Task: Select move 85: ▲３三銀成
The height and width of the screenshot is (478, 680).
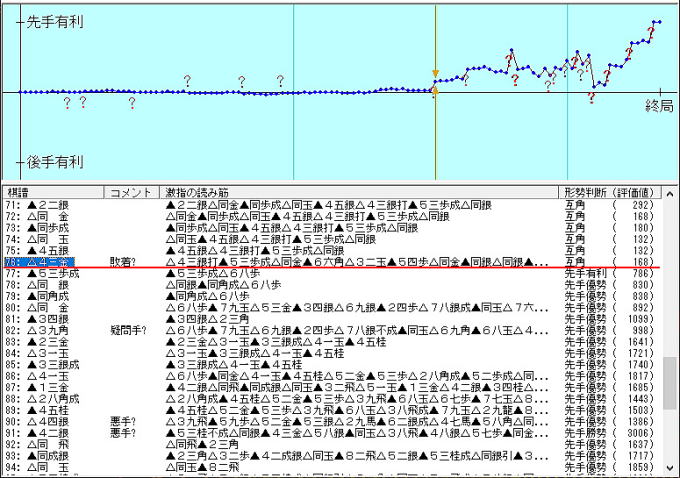Action: pos(42,365)
